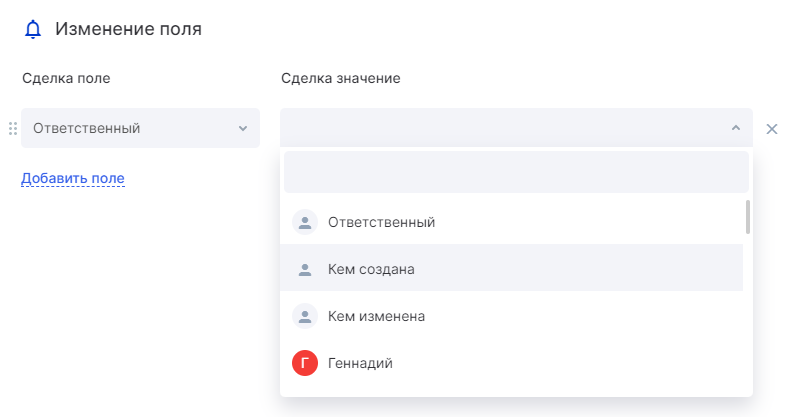786x417 pixels.
Task: Click the bell icon beside Изменение поля
Action: [32, 30]
